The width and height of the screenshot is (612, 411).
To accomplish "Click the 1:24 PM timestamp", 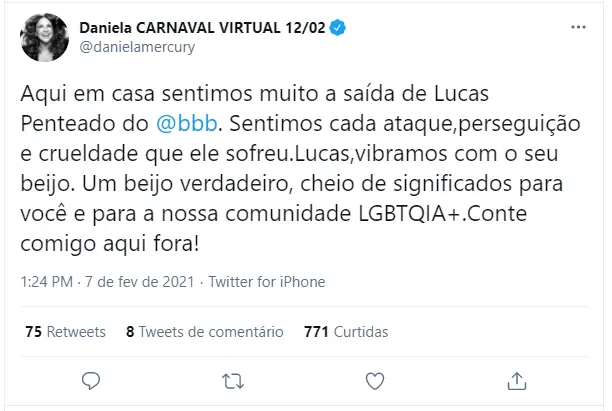I will [49, 282].
